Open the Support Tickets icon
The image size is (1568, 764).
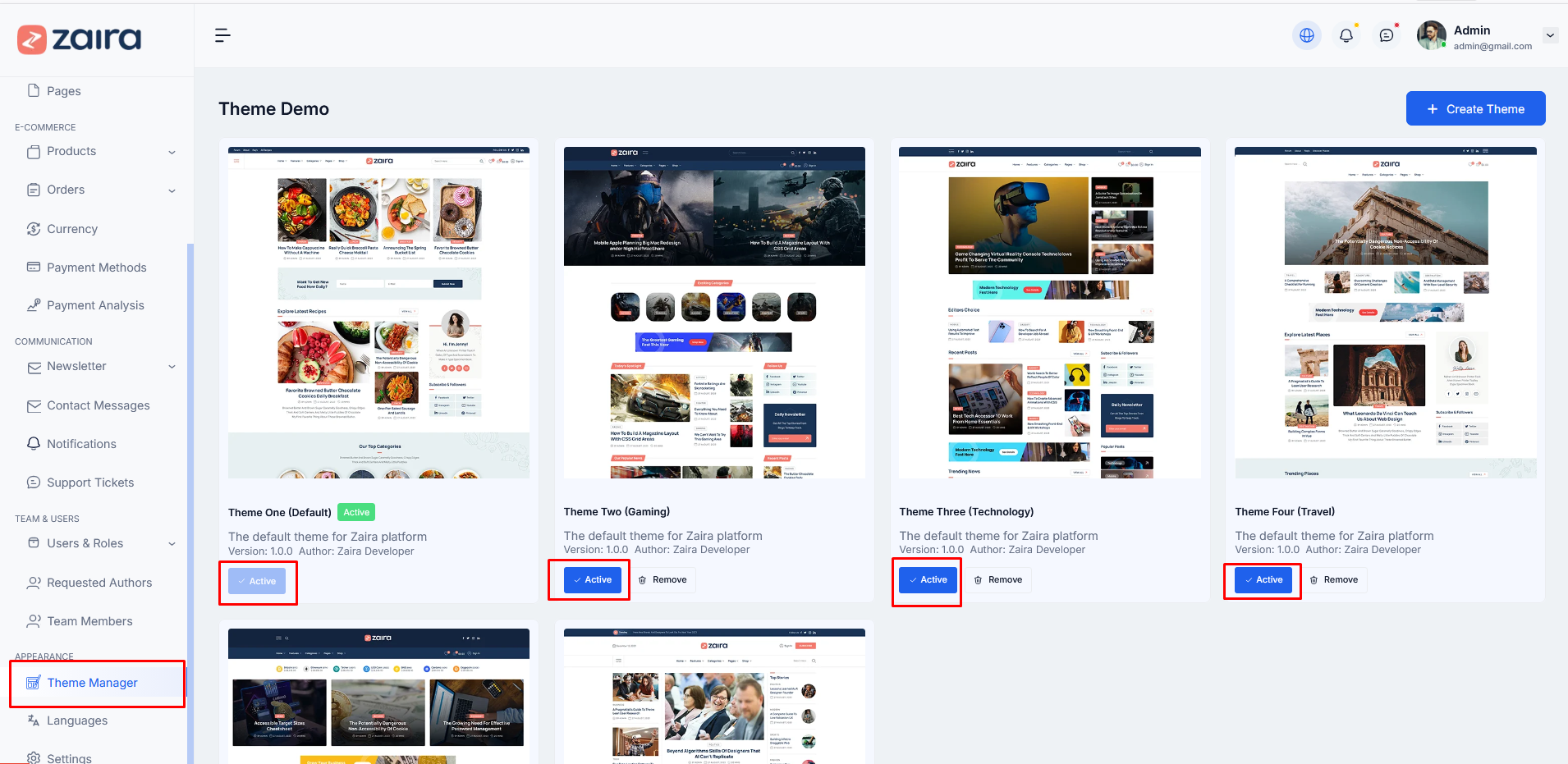(33, 483)
